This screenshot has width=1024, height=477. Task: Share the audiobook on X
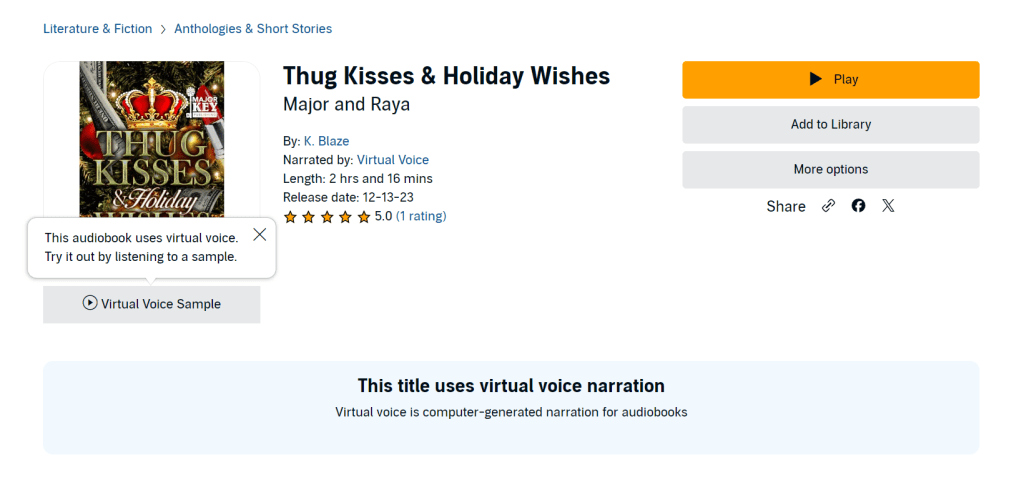[888, 206]
